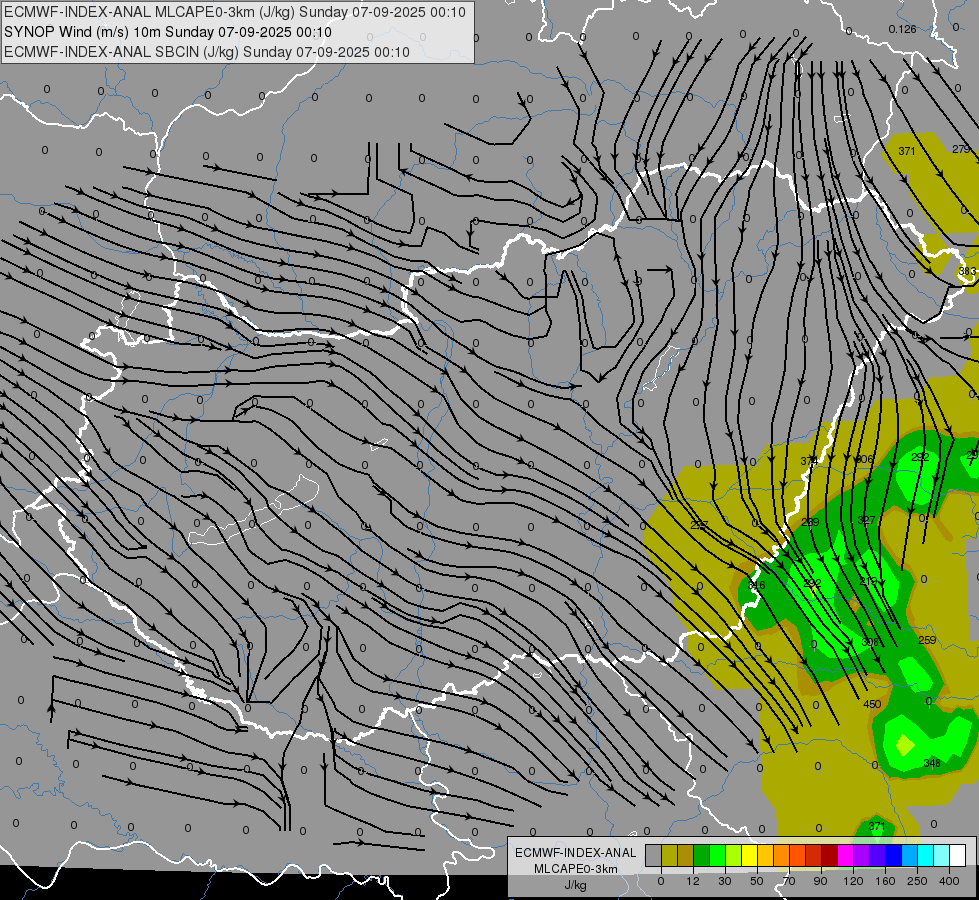
Task: Click the legend scale label 30
Action: coord(725,881)
